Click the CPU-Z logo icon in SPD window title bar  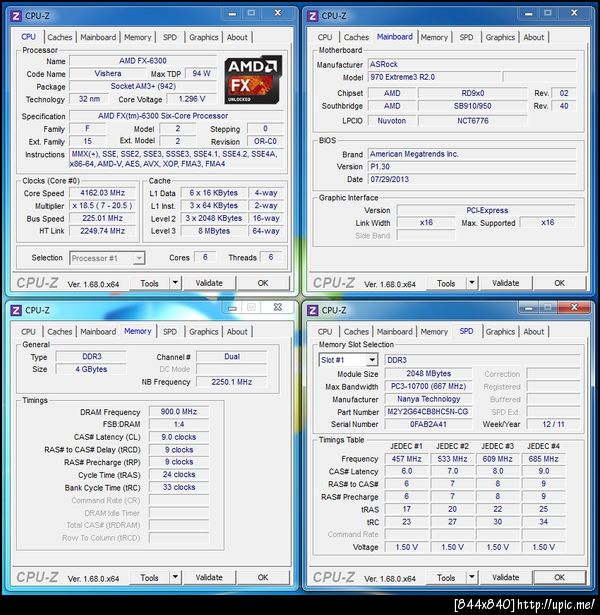click(313, 311)
